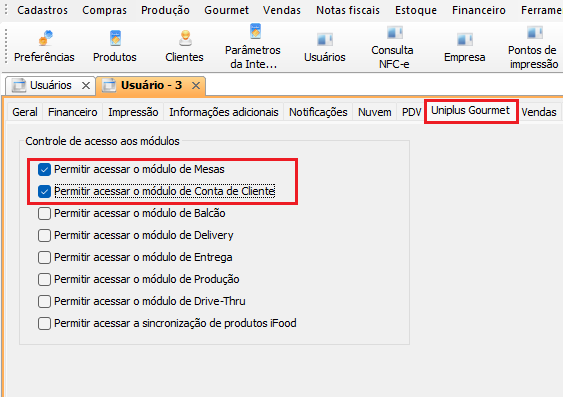
Task: Open the Consulta NFC-e toolbar icon
Action: [394, 47]
